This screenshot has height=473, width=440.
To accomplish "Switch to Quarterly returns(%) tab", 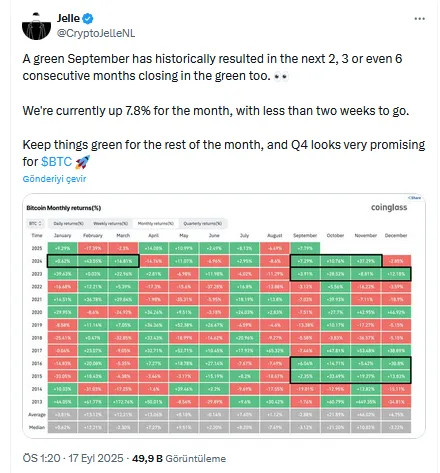I will pos(203,223).
